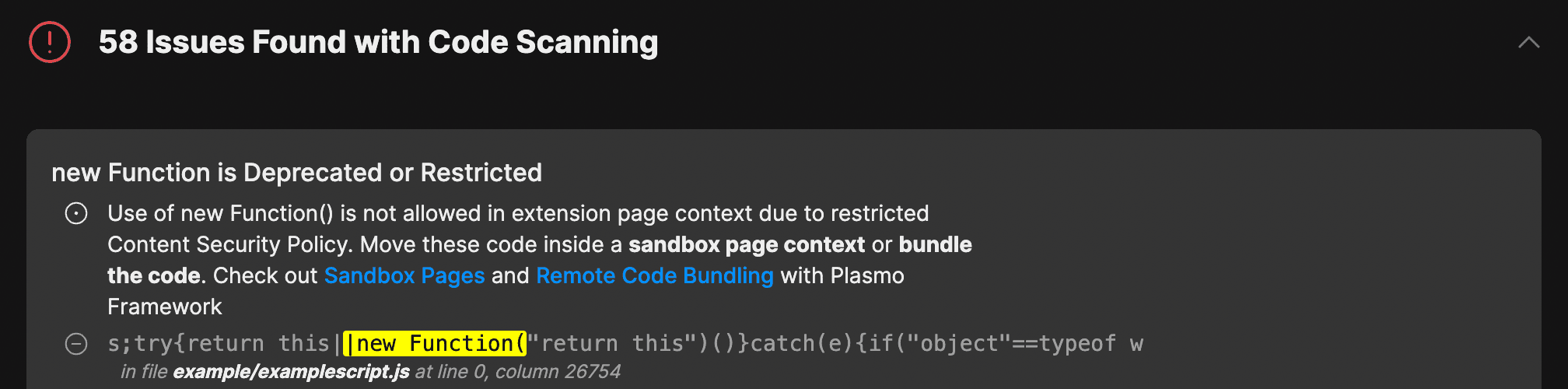The width and height of the screenshot is (1568, 389).
Task: Click the example/examplescript.js file name
Action: pos(291,372)
